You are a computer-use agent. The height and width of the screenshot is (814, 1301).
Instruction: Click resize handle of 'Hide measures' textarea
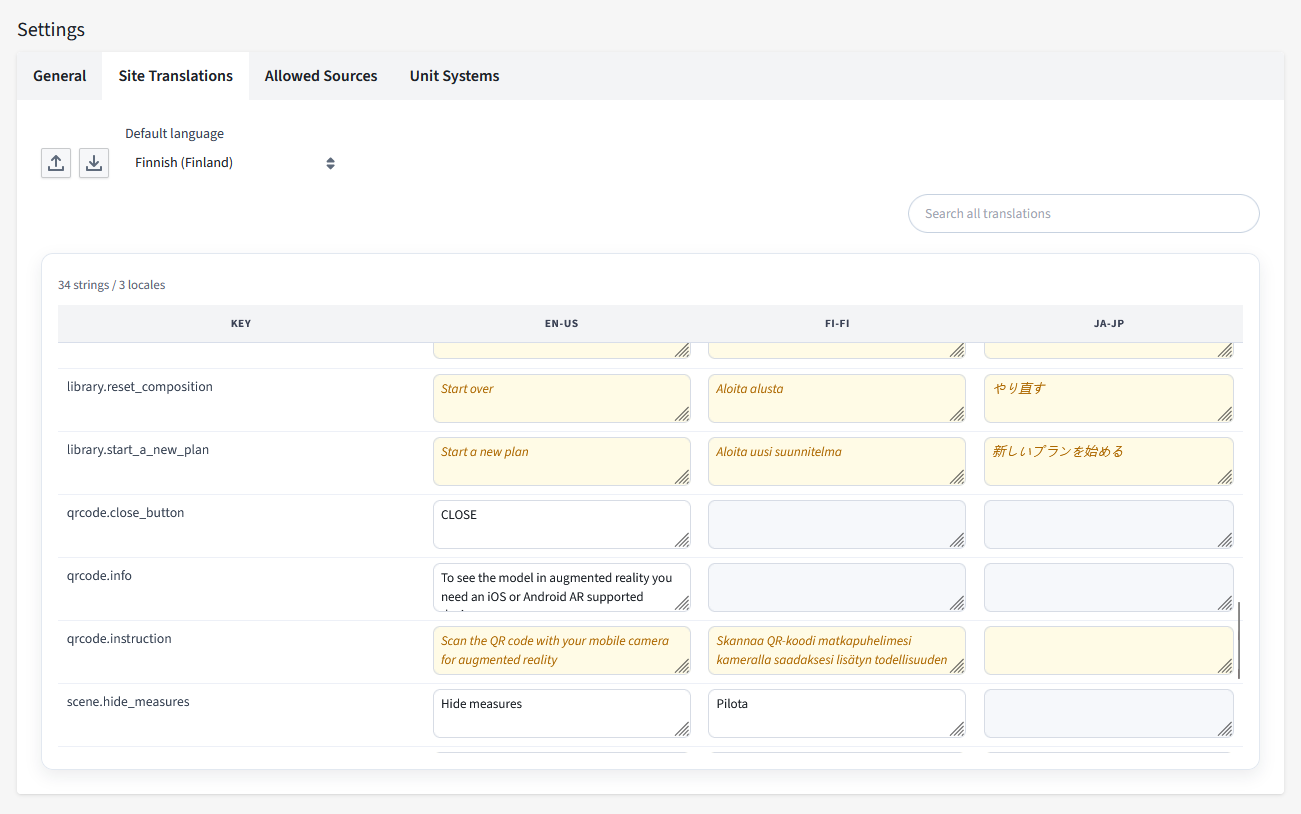point(682,729)
